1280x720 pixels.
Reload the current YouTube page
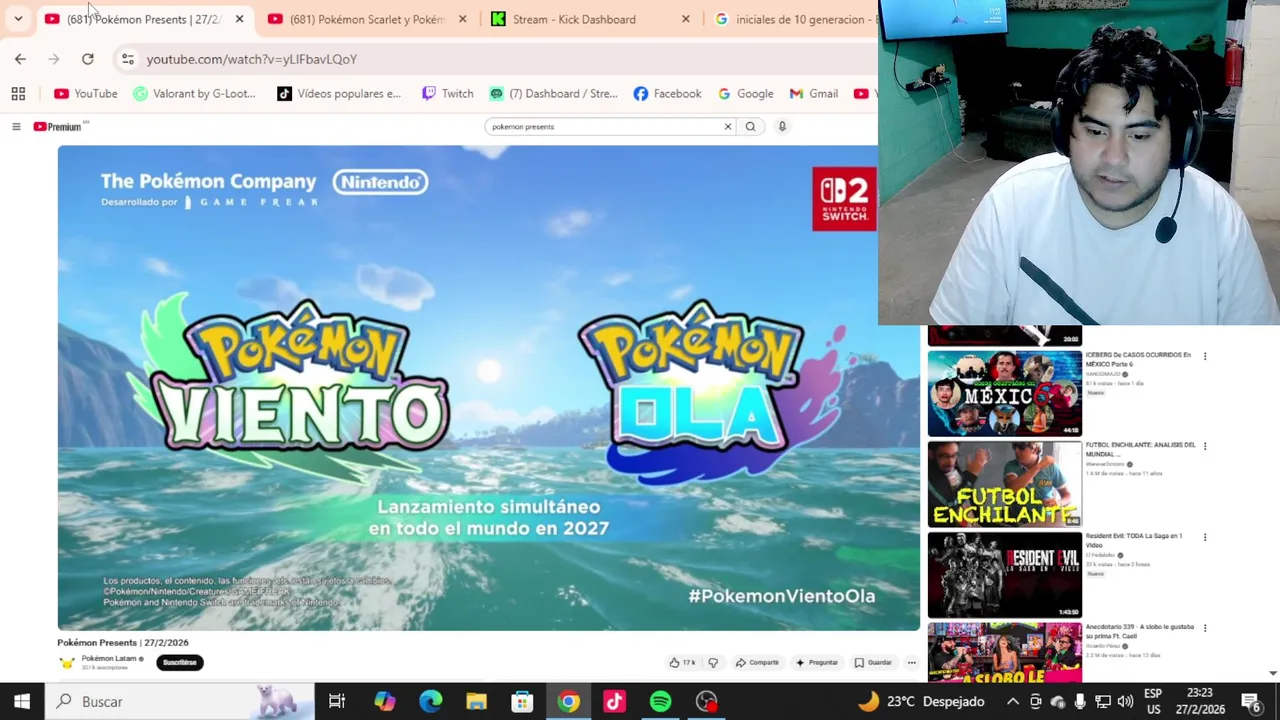pyautogui.click(x=88, y=59)
